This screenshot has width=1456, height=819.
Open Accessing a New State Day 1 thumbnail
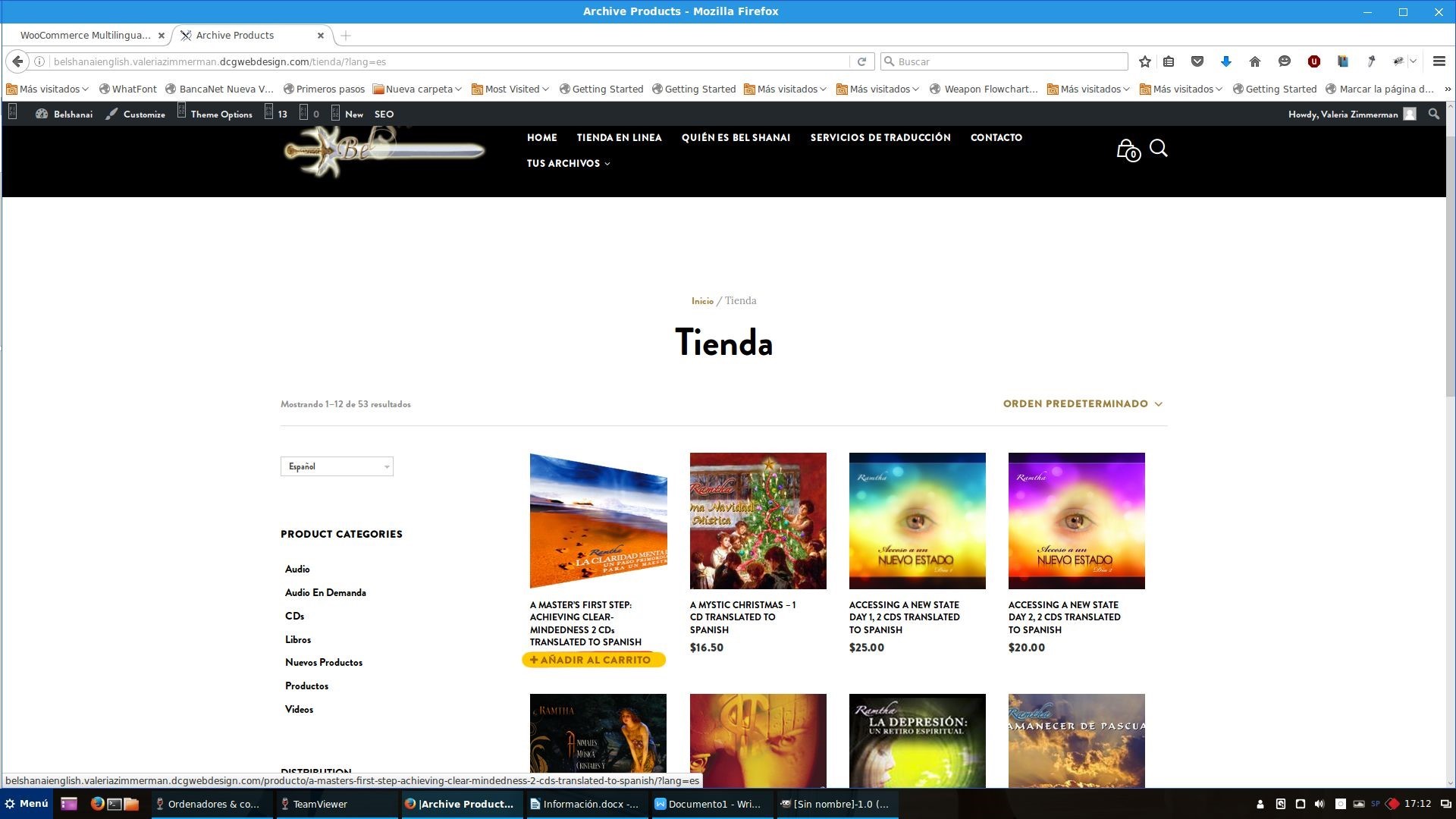coord(918,521)
